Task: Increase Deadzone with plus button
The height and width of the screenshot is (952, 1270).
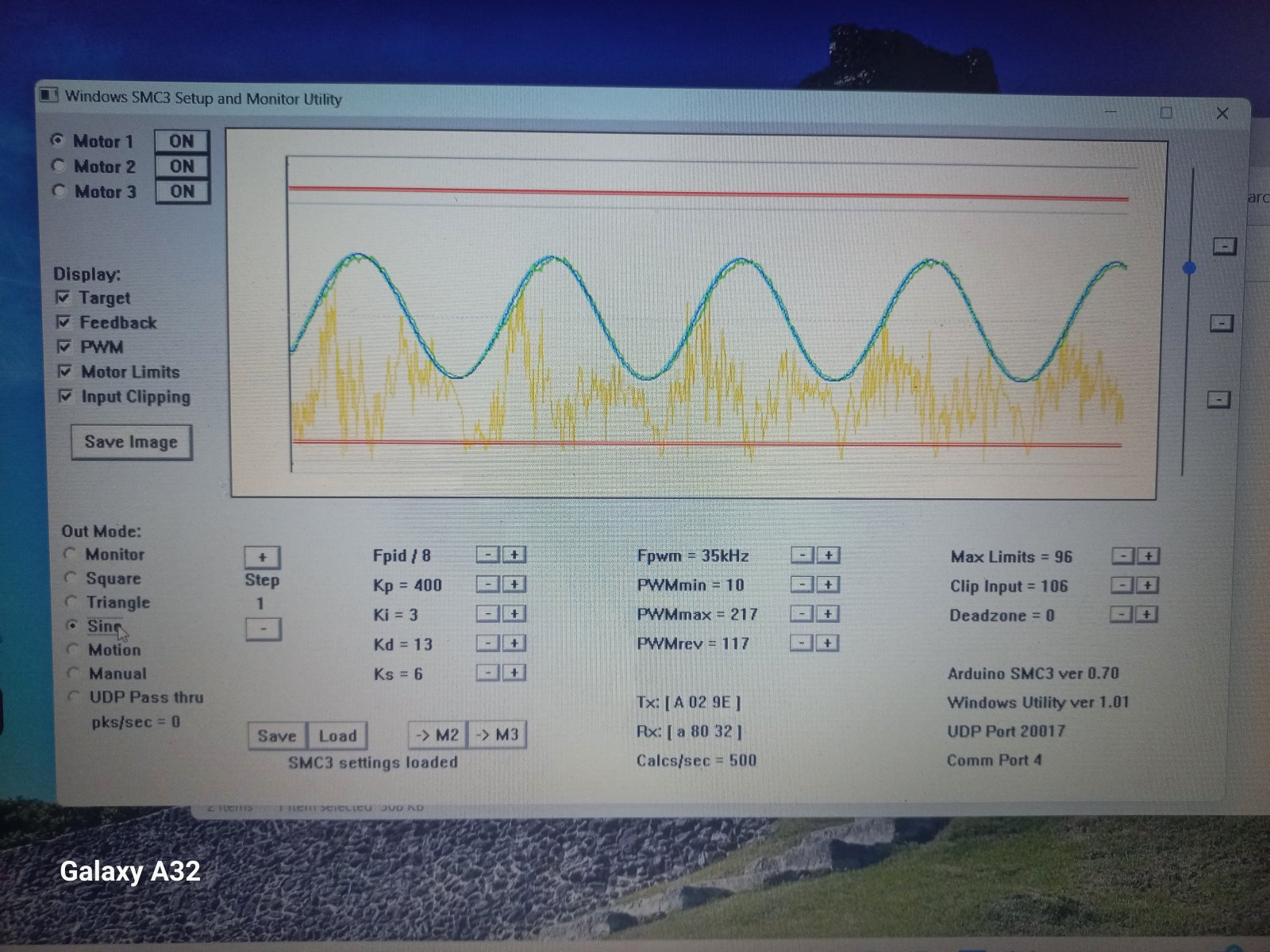Action: tap(1146, 614)
